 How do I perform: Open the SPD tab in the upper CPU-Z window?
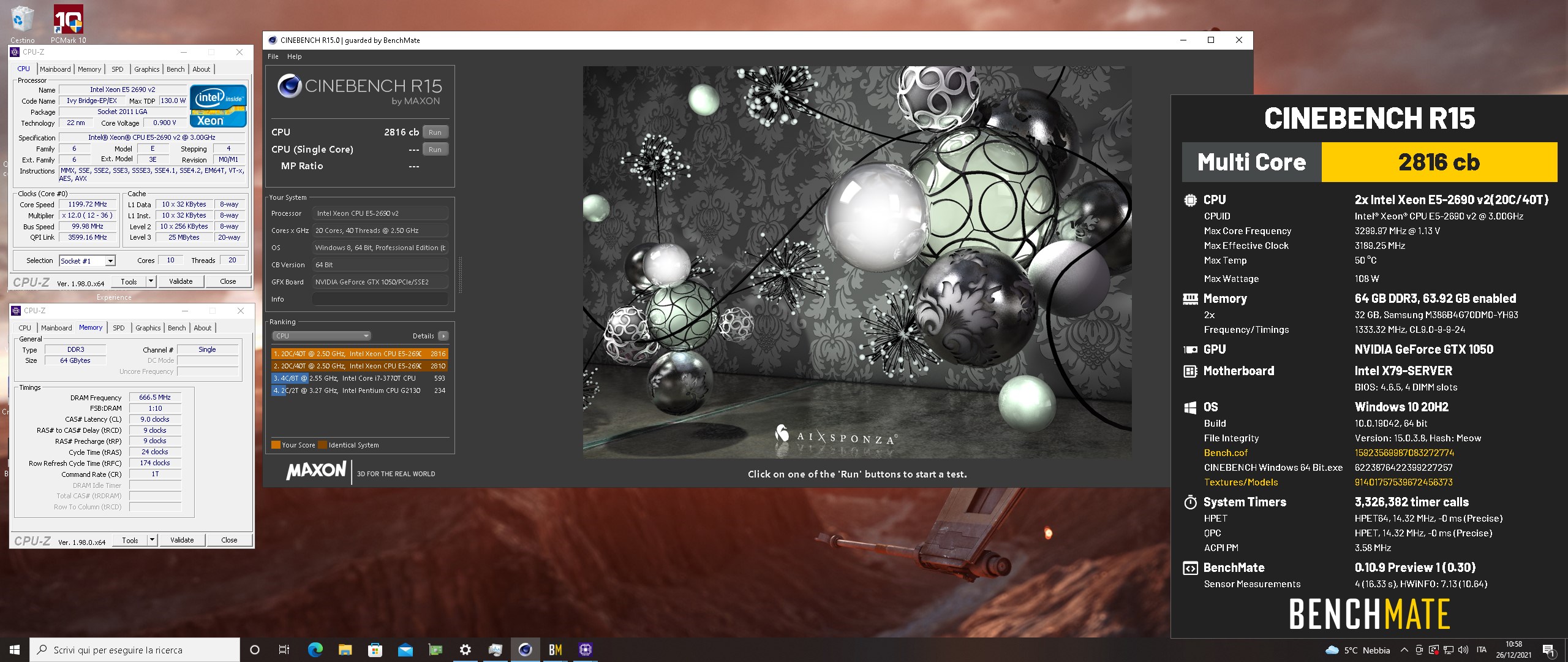tap(118, 69)
